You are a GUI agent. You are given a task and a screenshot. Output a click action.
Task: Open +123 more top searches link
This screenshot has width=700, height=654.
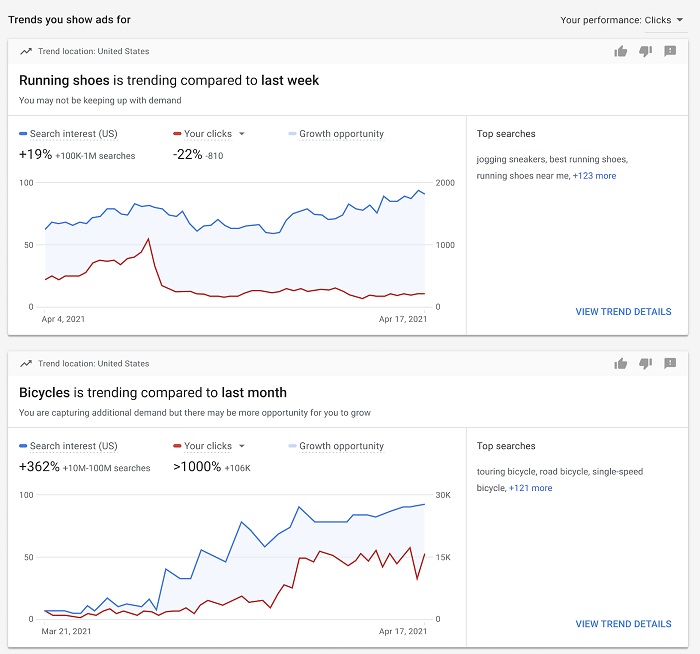pyautogui.click(x=594, y=176)
